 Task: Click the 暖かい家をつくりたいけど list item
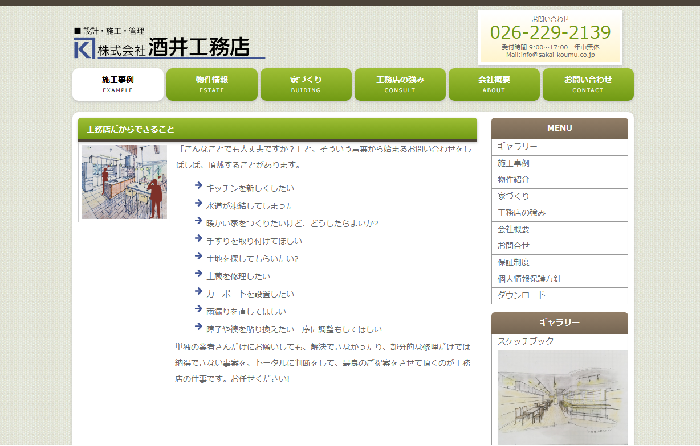292,223
